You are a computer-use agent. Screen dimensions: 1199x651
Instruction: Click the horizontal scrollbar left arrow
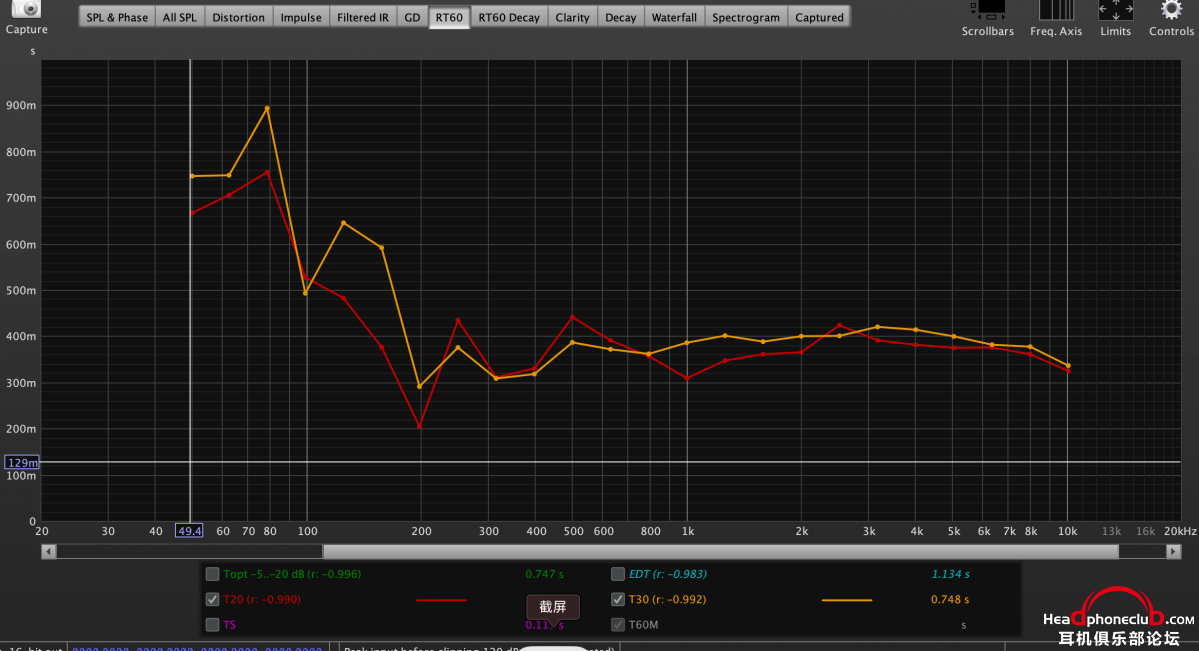(48, 551)
